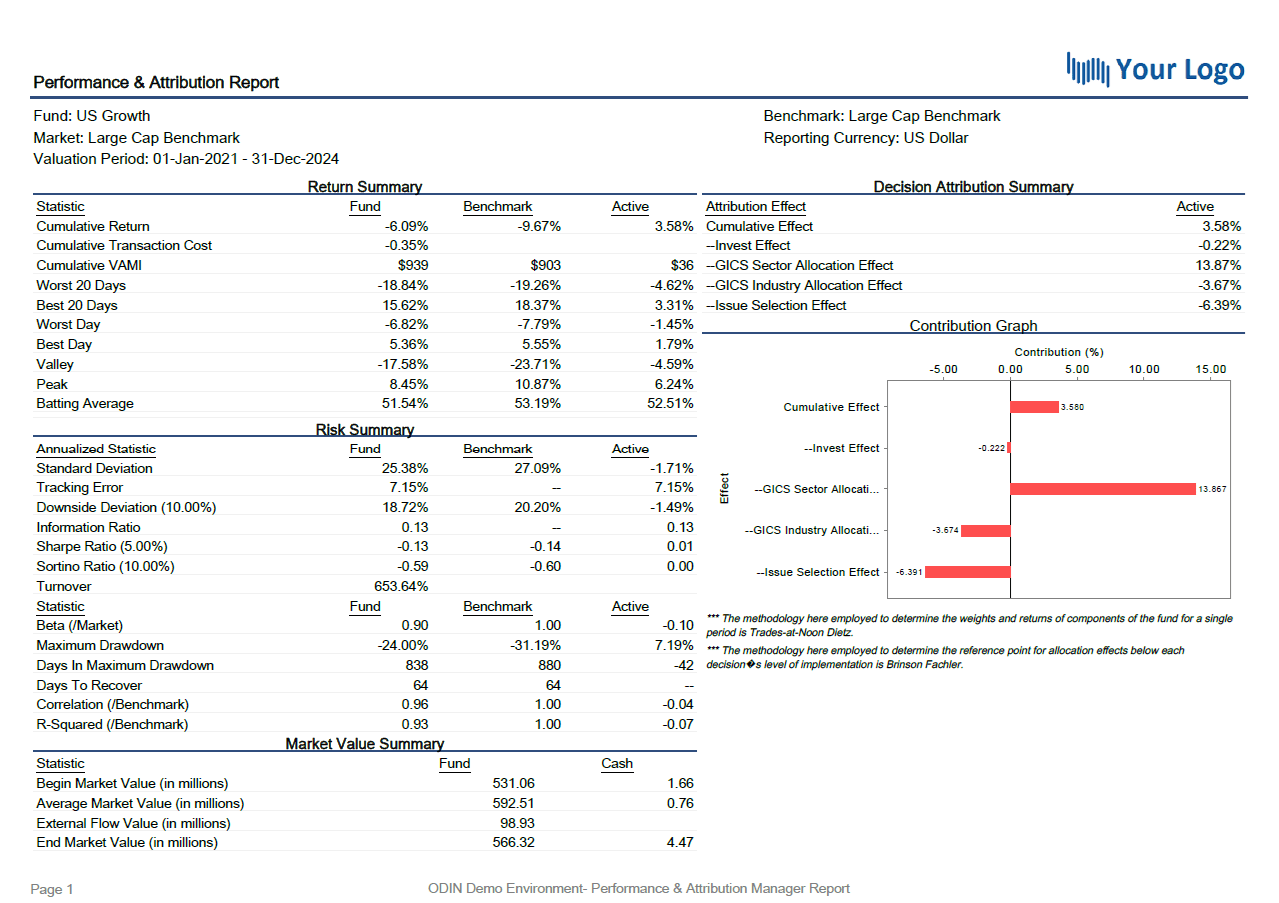This screenshot has height=903, width=1279.
Task: Click the red Issue Selection Effect bar
Action: 968,572
